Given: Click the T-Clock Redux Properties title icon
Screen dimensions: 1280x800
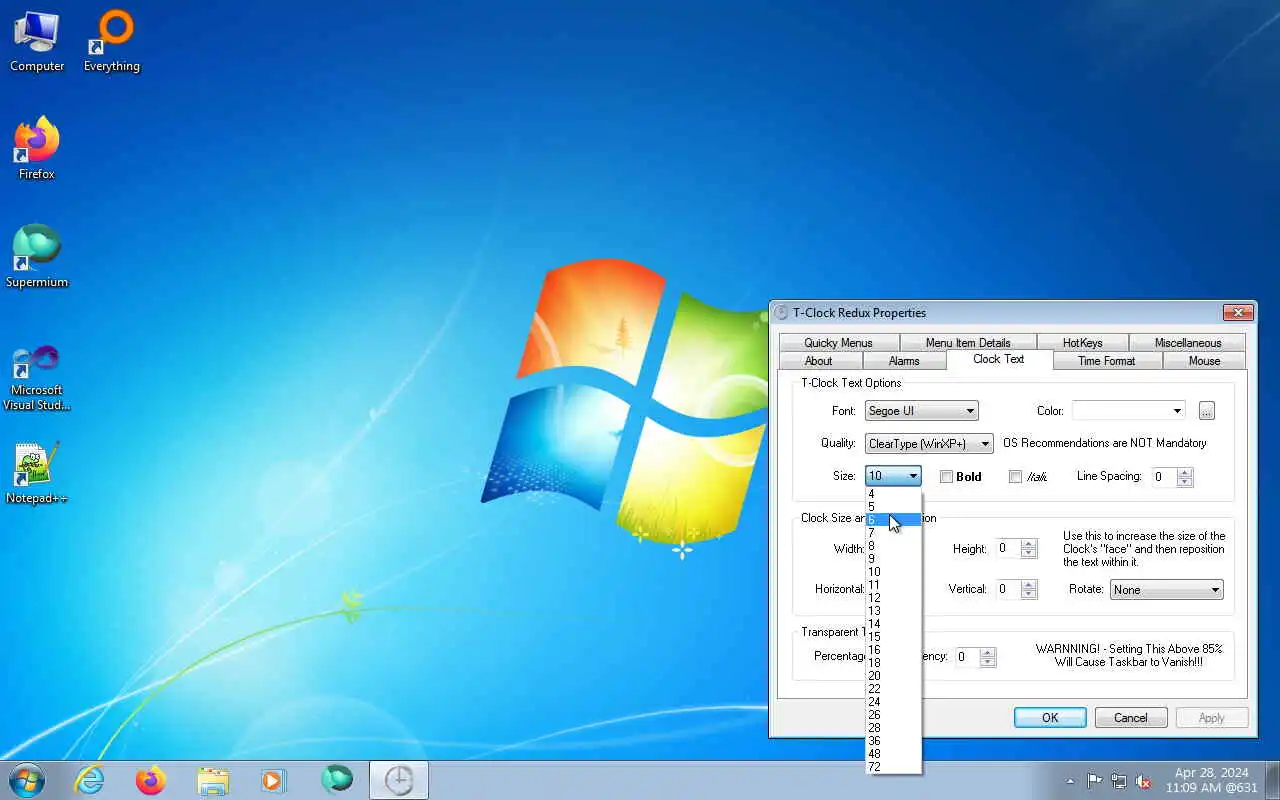Looking at the screenshot, I should tap(781, 313).
